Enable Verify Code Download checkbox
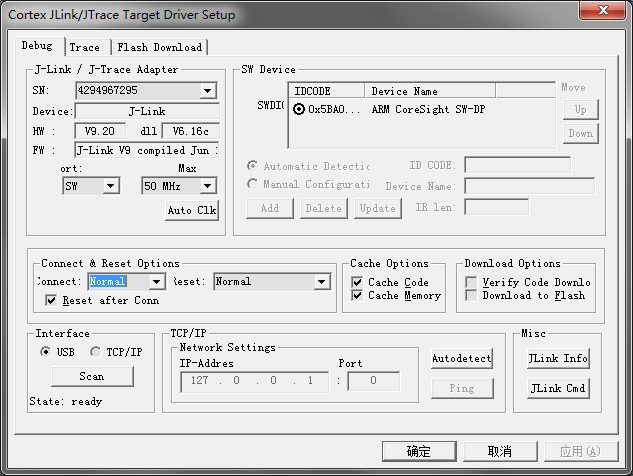The height and width of the screenshot is (476, 633). (471, 282)
